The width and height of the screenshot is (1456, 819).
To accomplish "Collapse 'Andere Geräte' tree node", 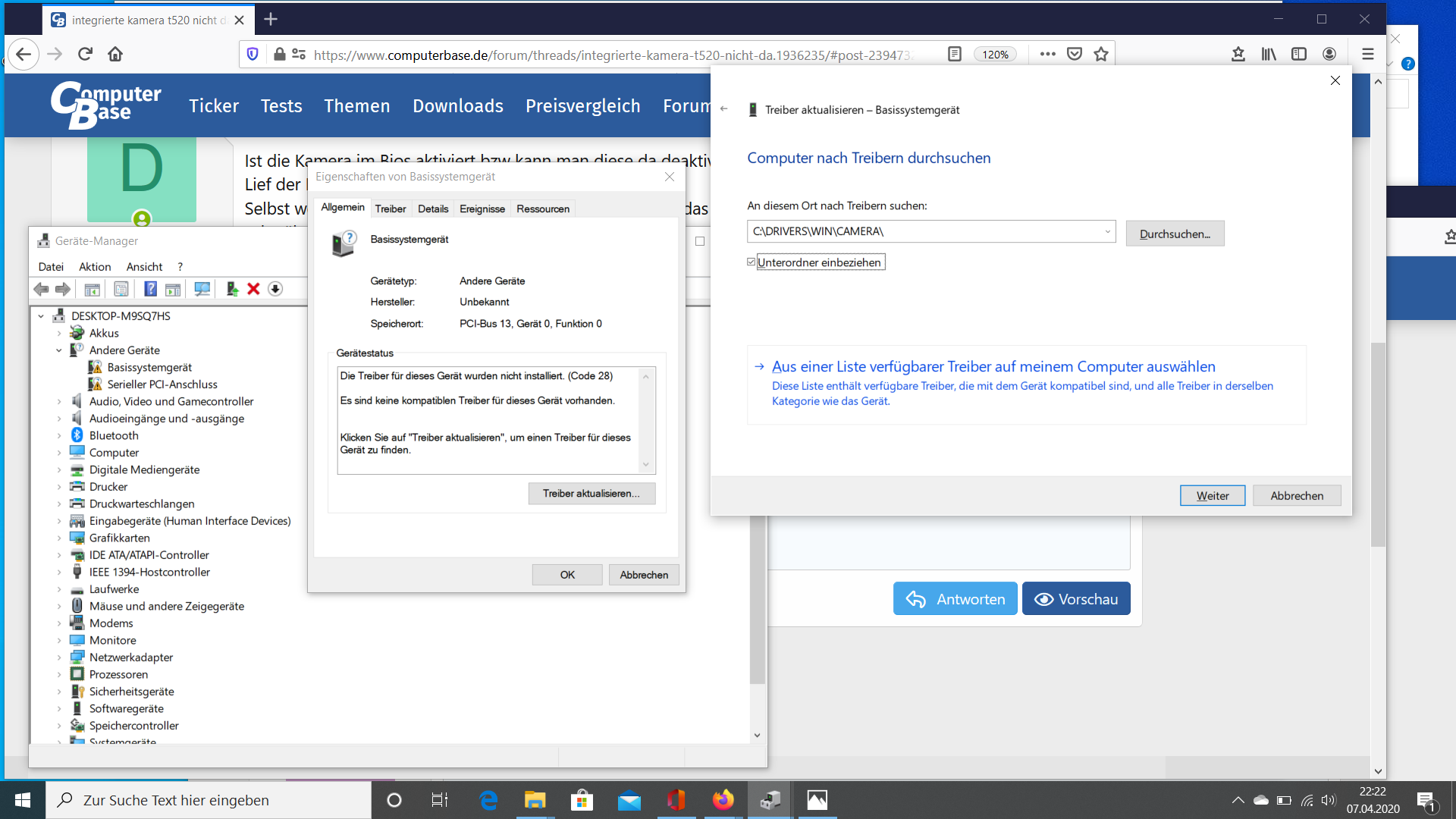I will click(x=59, y=350).
